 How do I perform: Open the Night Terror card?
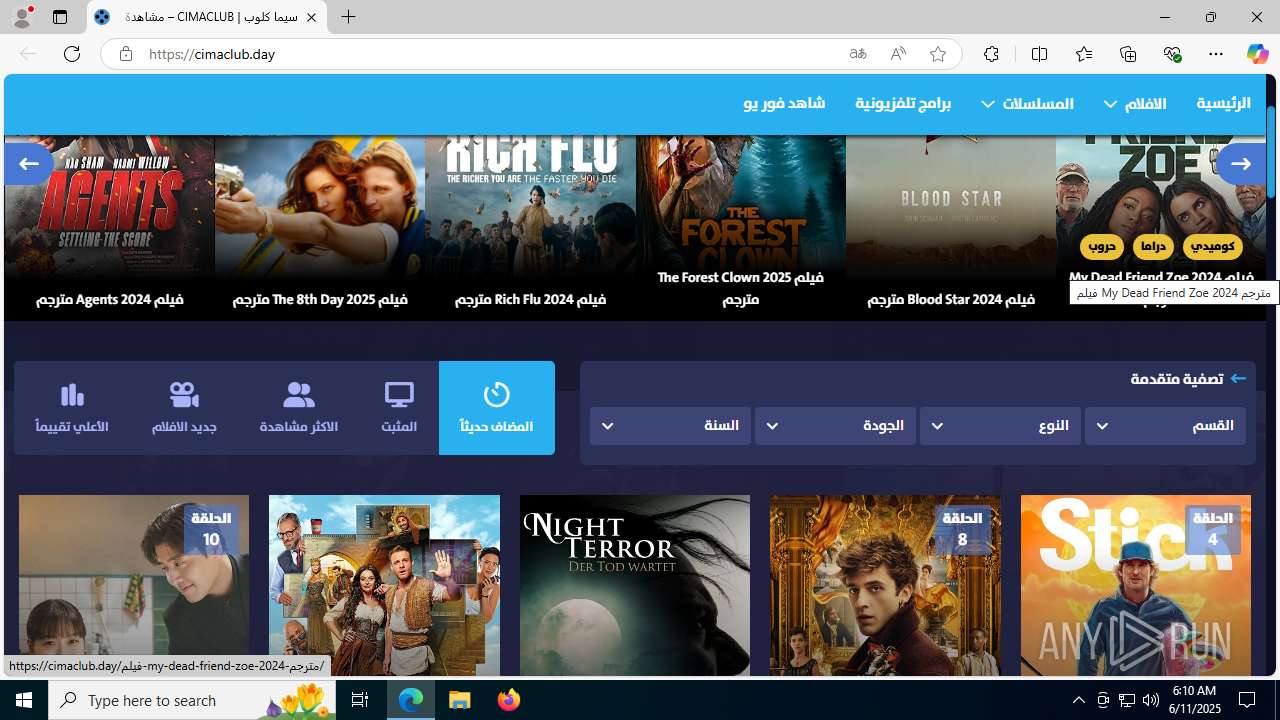click(635, 585)
